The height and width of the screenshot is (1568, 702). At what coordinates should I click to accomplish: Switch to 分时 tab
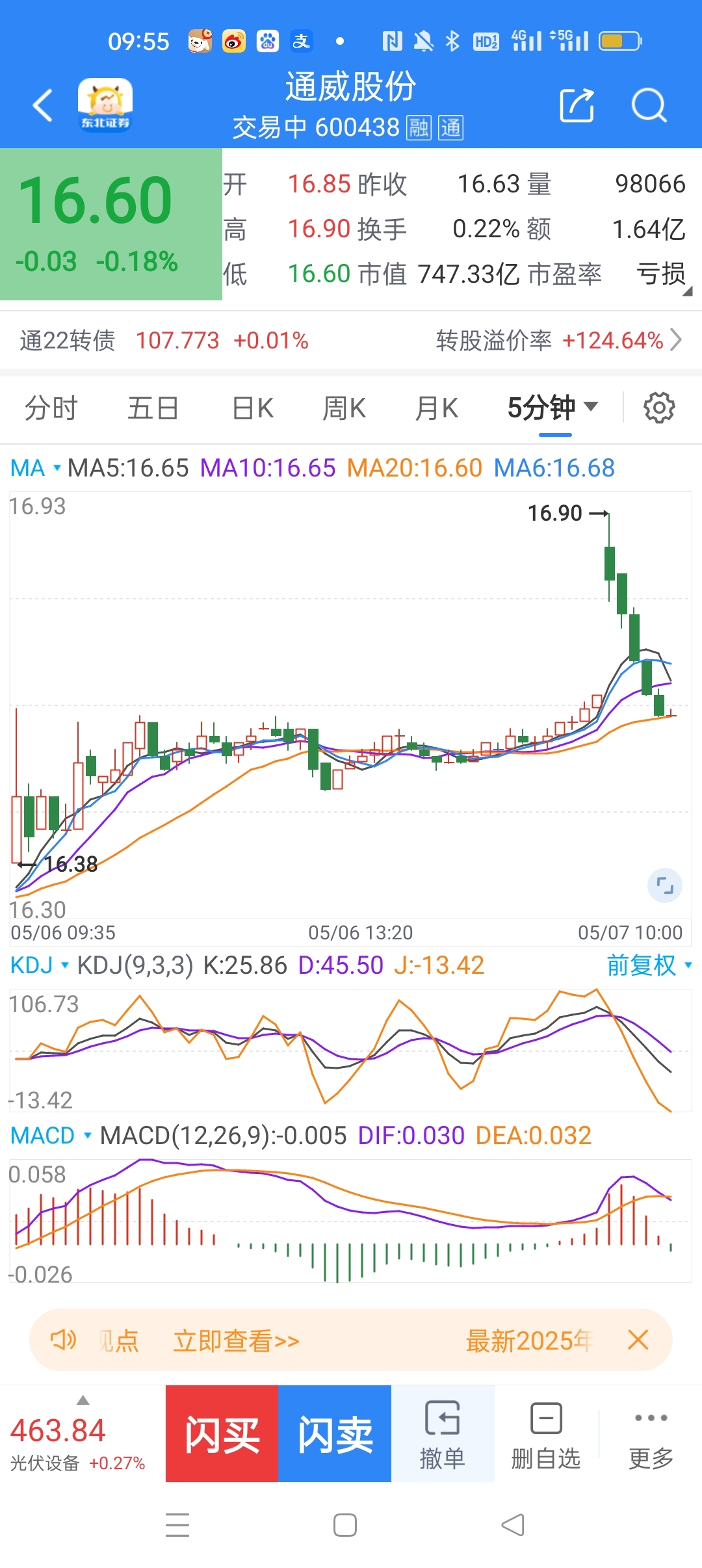click(x=51, y=408)
